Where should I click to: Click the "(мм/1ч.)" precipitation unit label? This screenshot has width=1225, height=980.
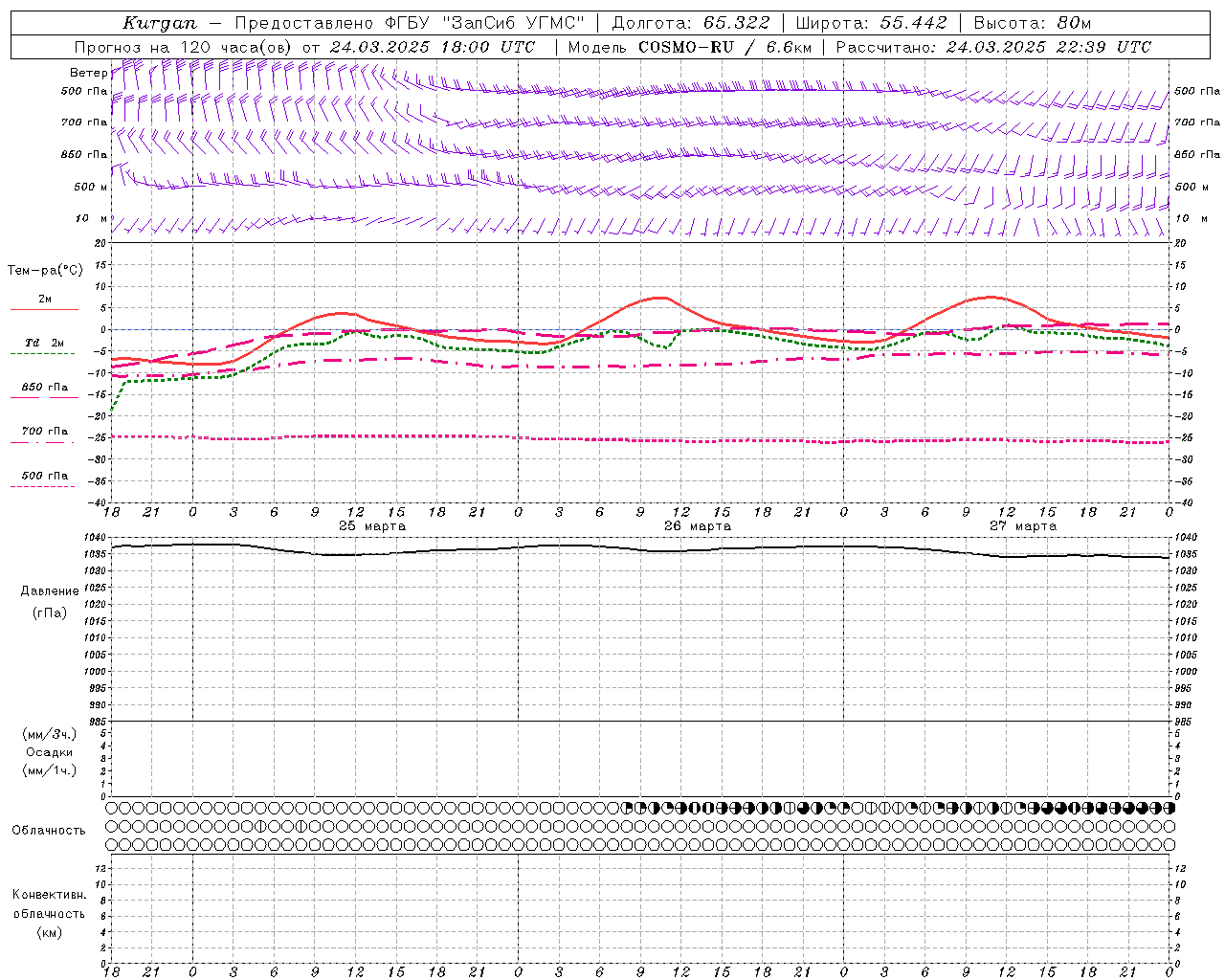(x=50, y=770)
